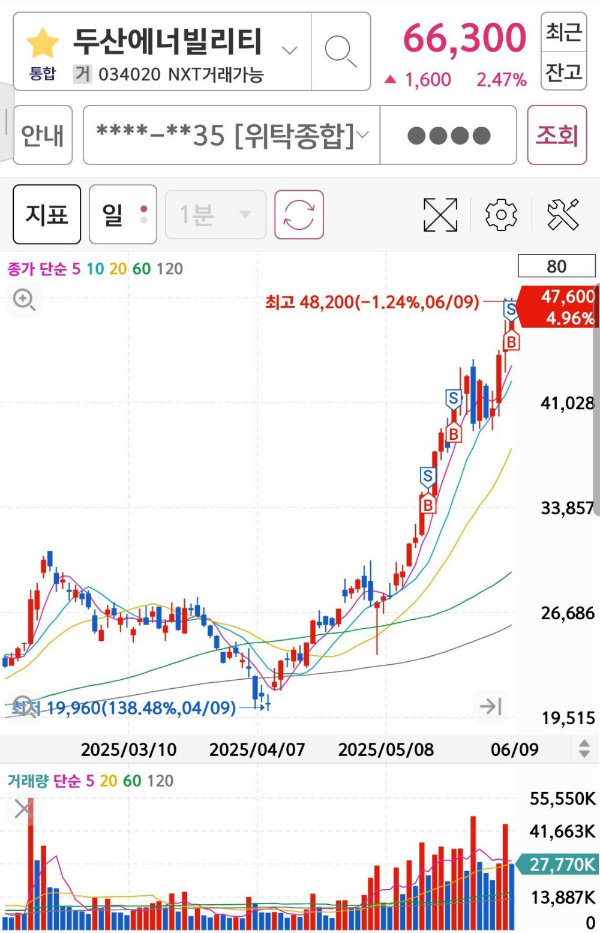Image resolution: width=600 pixels, height=933 pixels.
Task: Click the 최고 48,200 high label
Action: (x=372, y=302)
